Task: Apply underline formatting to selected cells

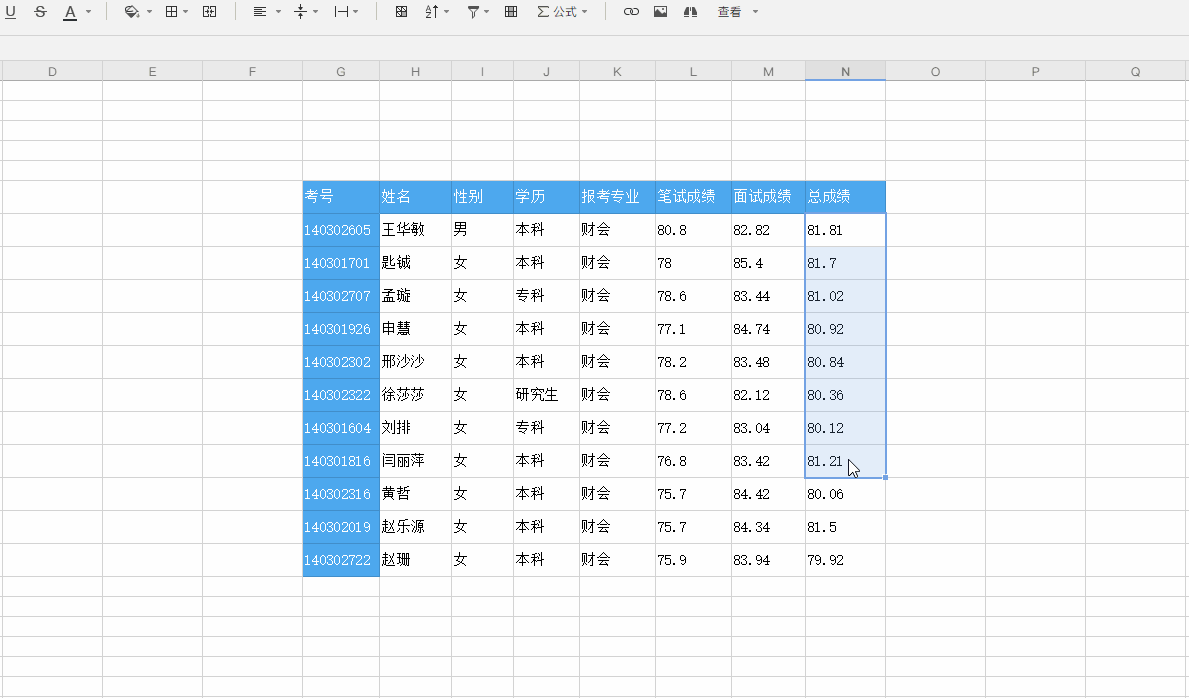Action: coord(11,12)
